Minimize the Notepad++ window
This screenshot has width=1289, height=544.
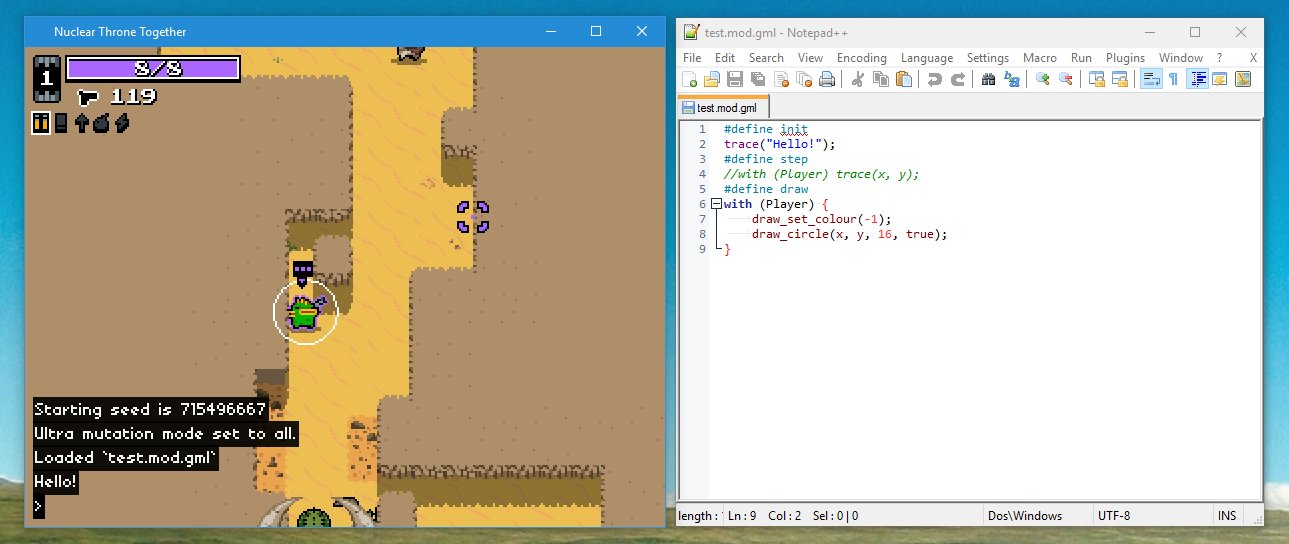point(1148,32)
